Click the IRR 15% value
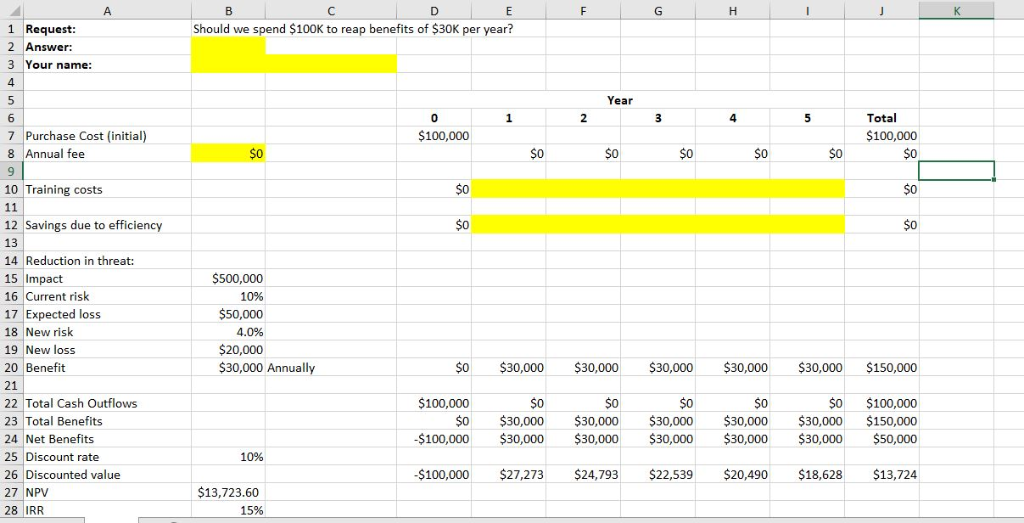The image size is (1024, 523). (x=229, y=510)
